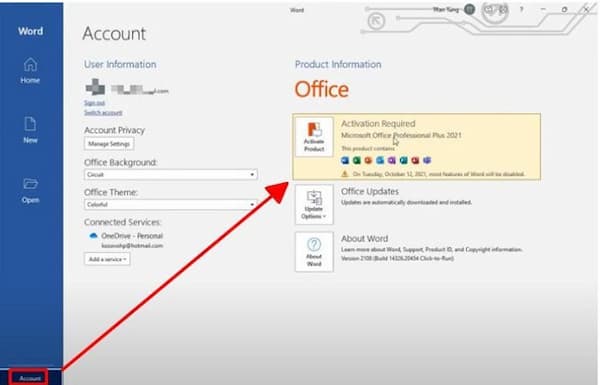Click 'OneDrive - Personal' service entry
600x385 pixels.
[132, 236]
